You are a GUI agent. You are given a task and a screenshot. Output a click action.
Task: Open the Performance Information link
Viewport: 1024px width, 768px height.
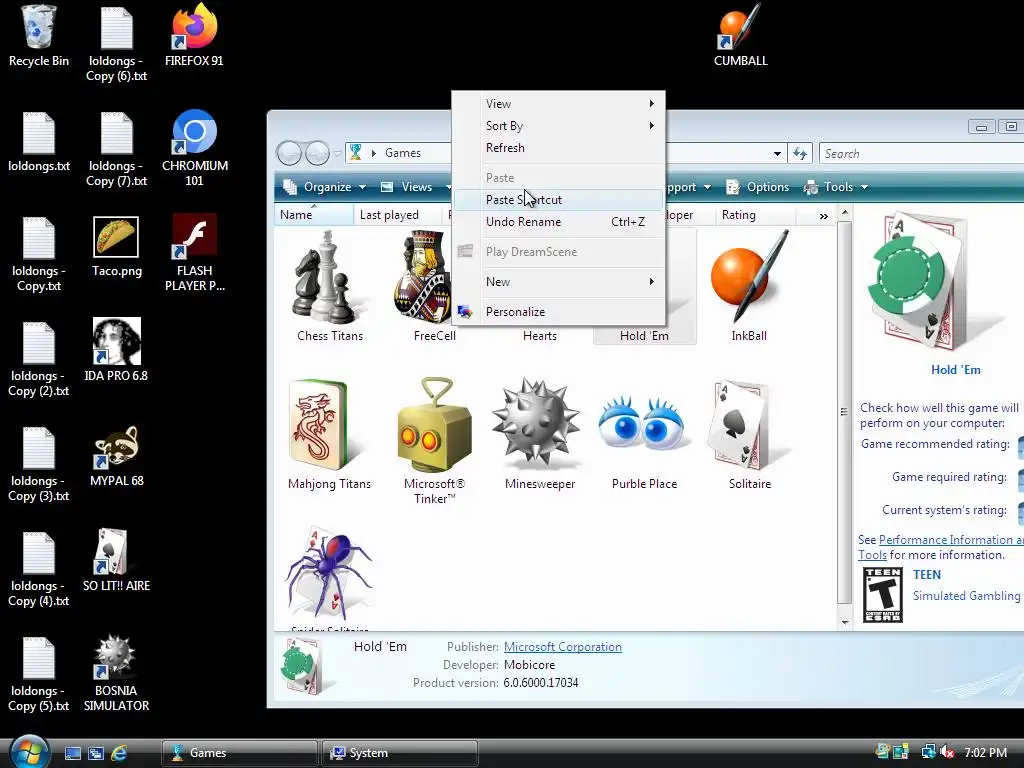[x=950, y=539]
